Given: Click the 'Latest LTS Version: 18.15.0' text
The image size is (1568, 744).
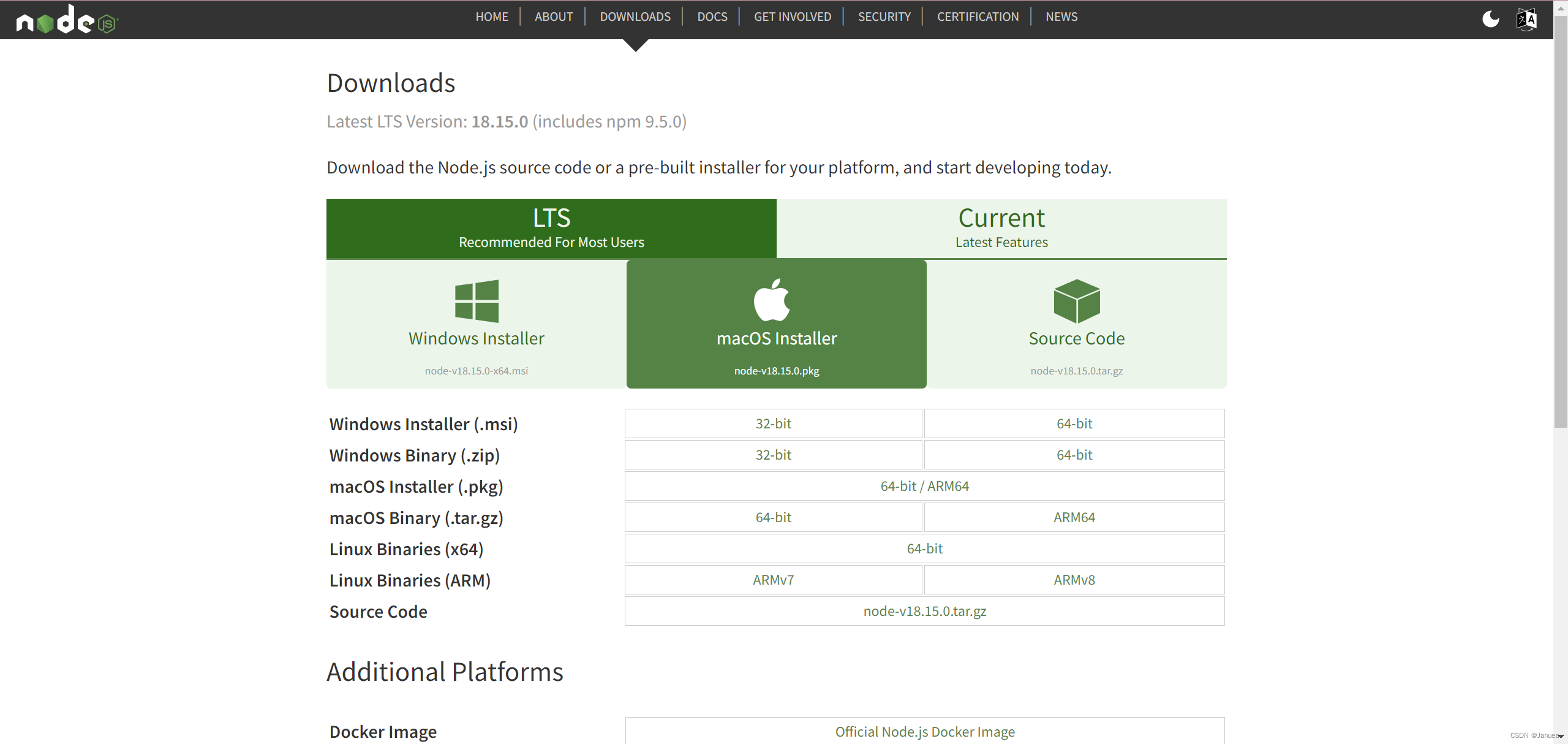Looking at the screenshot, I should click(x=428, y=121).
